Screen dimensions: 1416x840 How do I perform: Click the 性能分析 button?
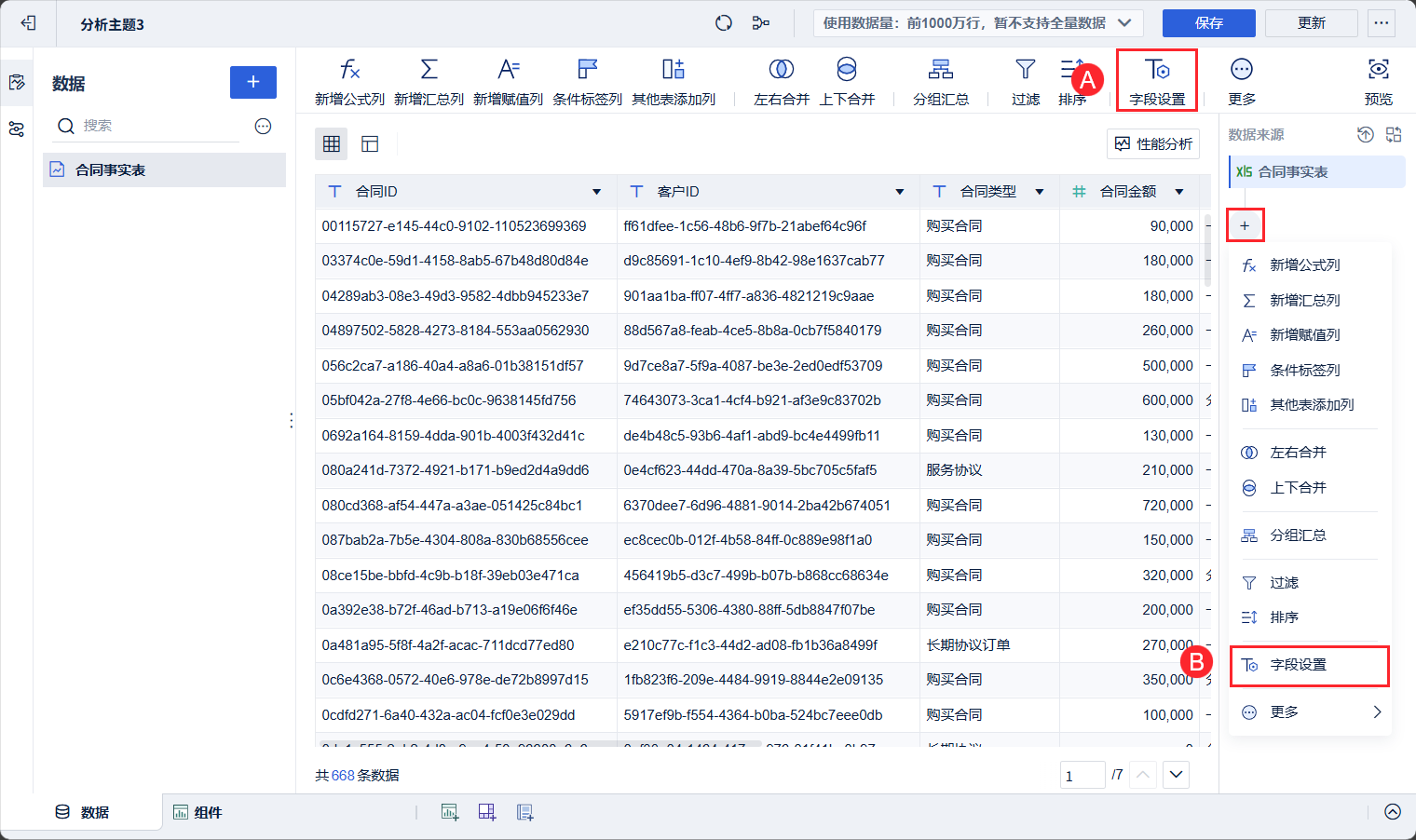pos(1153,143)
